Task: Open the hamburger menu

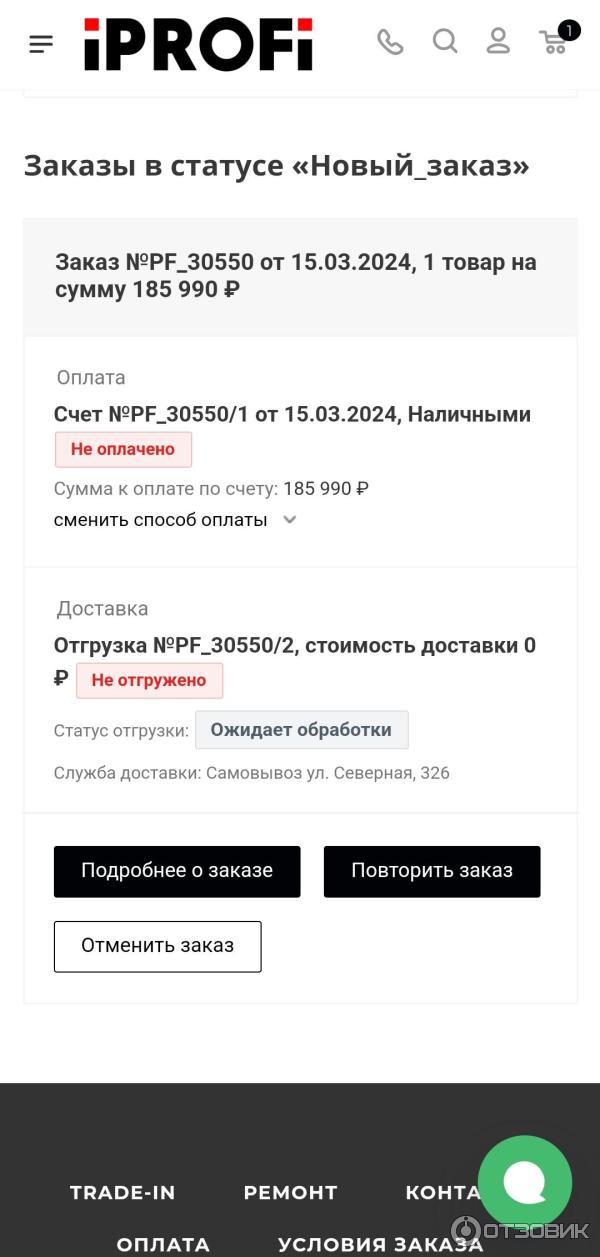Action: coord(41,44)
